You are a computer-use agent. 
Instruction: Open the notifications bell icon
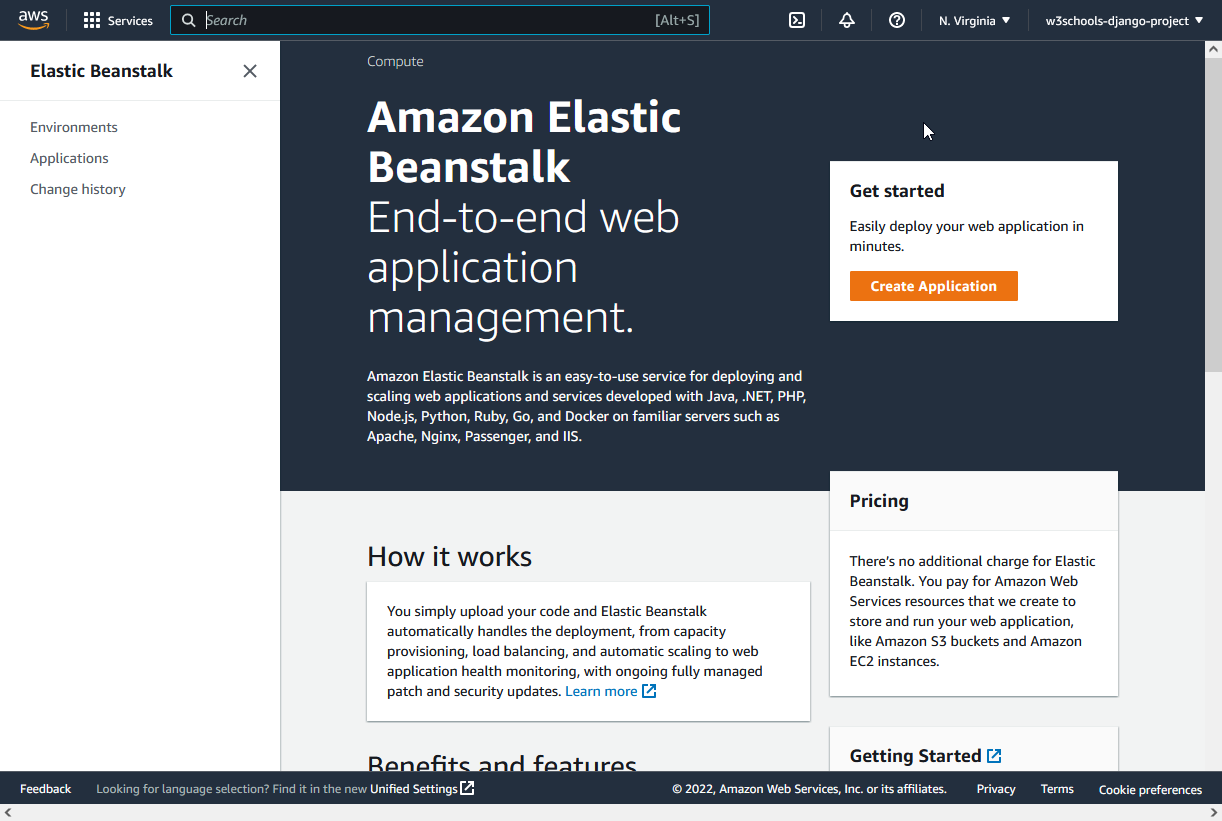click(x=847, y=20)
